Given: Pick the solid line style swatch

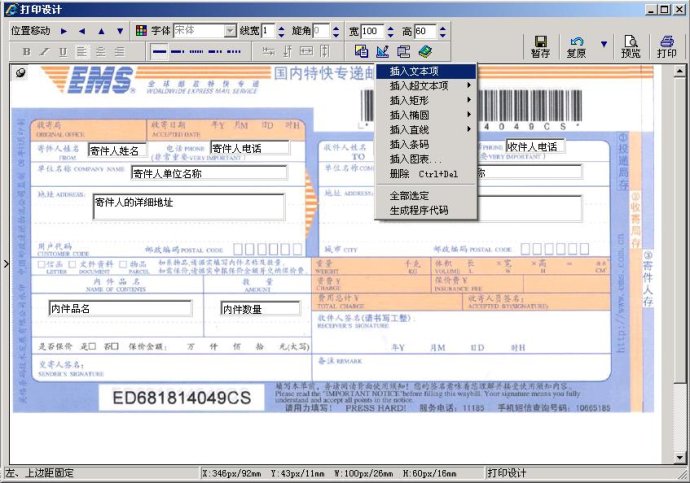Looking at the screenshot, I should [162, 51].
